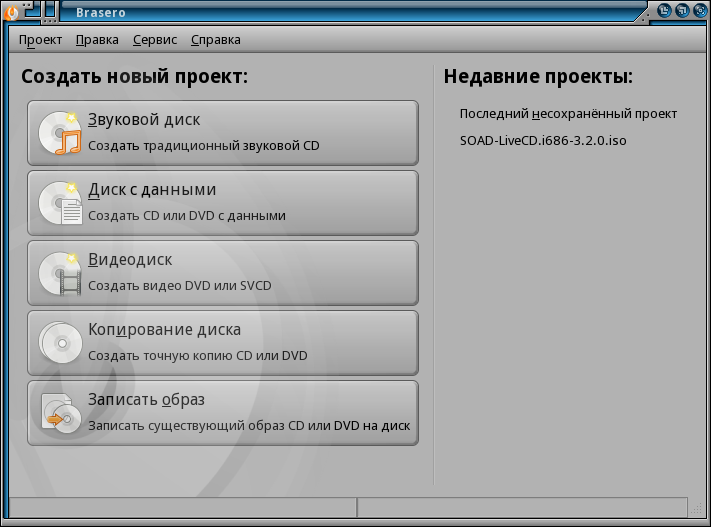
Task: Click the data disc document icon
Action: click(60, 203)
